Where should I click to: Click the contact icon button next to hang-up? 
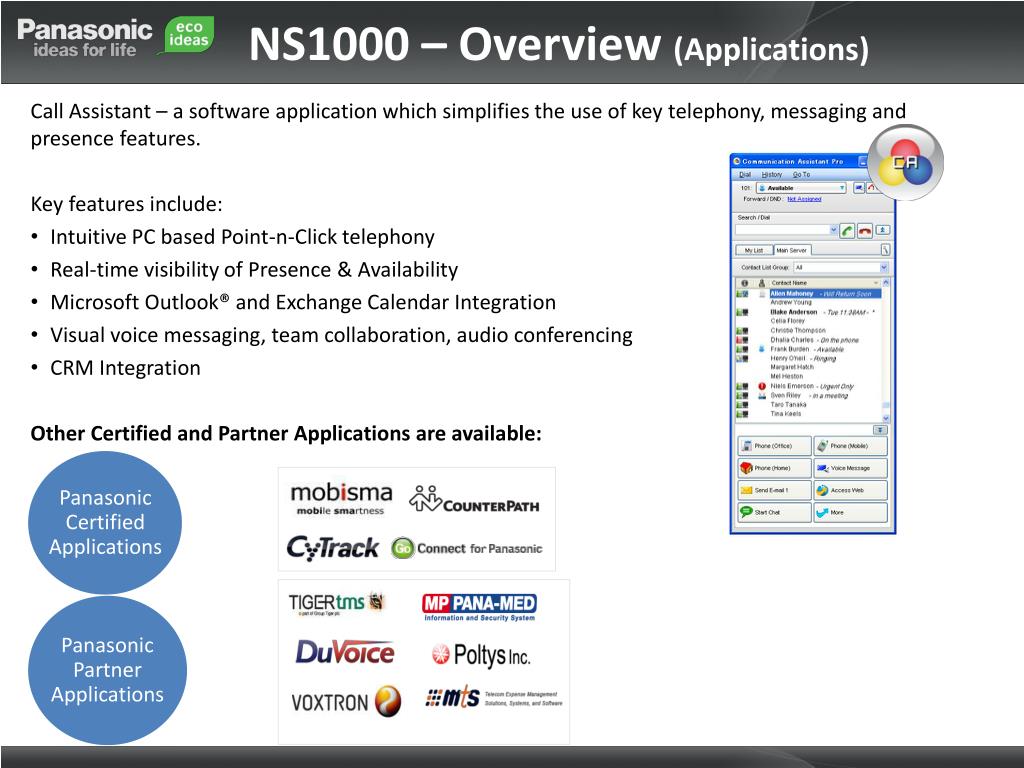(882, 230)
